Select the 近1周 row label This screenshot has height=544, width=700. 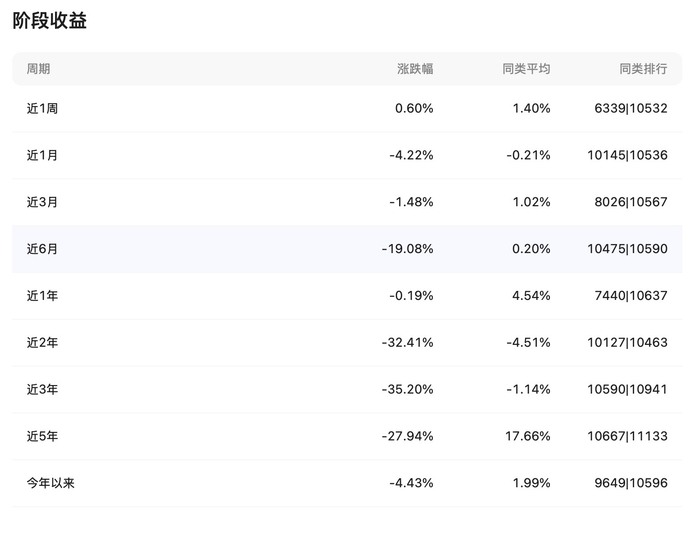pyautogui.click(x=43, y=108)
